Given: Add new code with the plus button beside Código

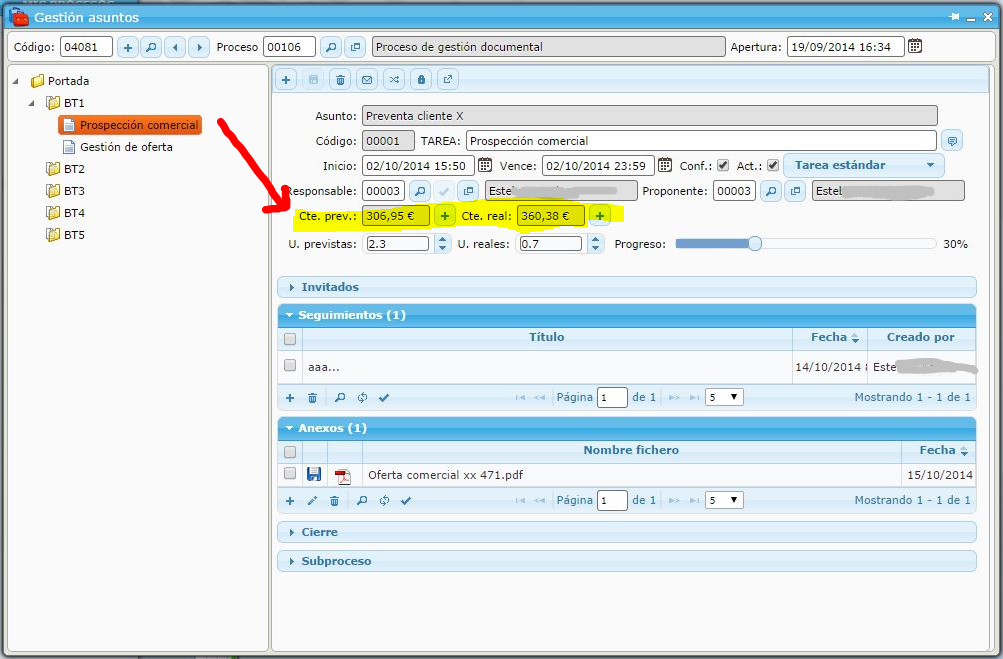Looking at the screenshot, I should click(128, 47).
